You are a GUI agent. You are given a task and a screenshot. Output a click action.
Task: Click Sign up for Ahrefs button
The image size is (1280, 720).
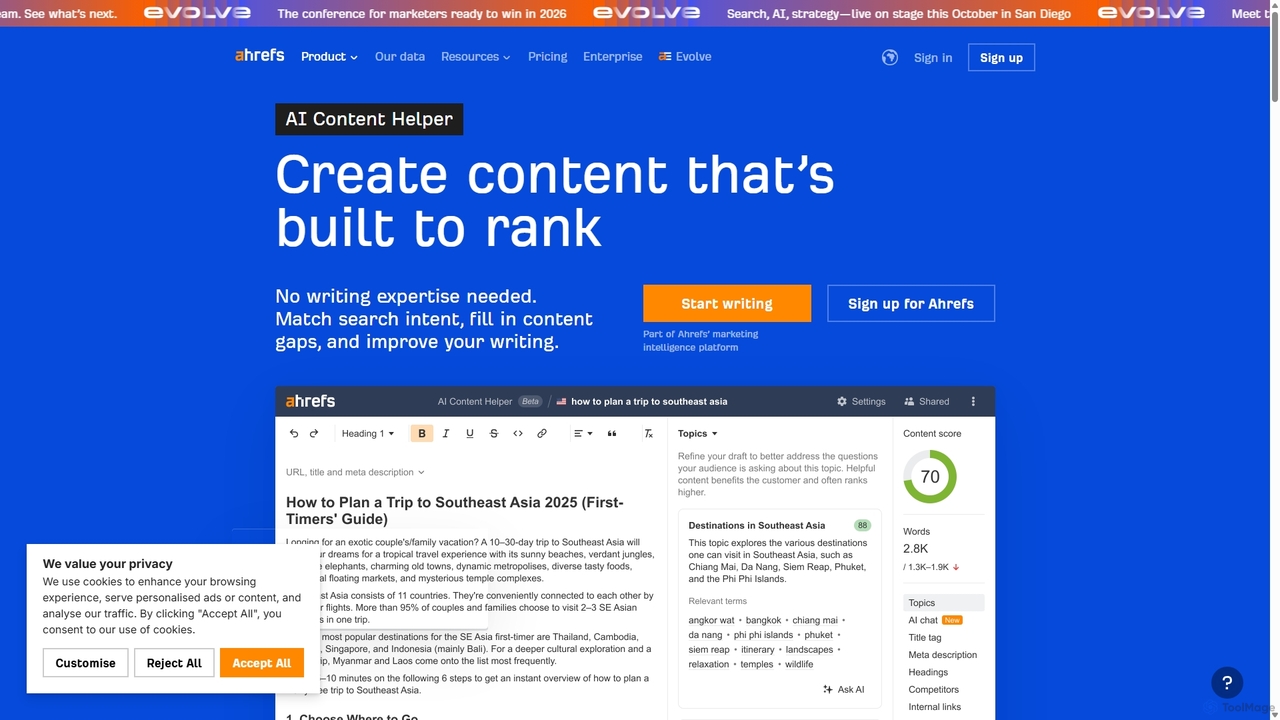911,303
